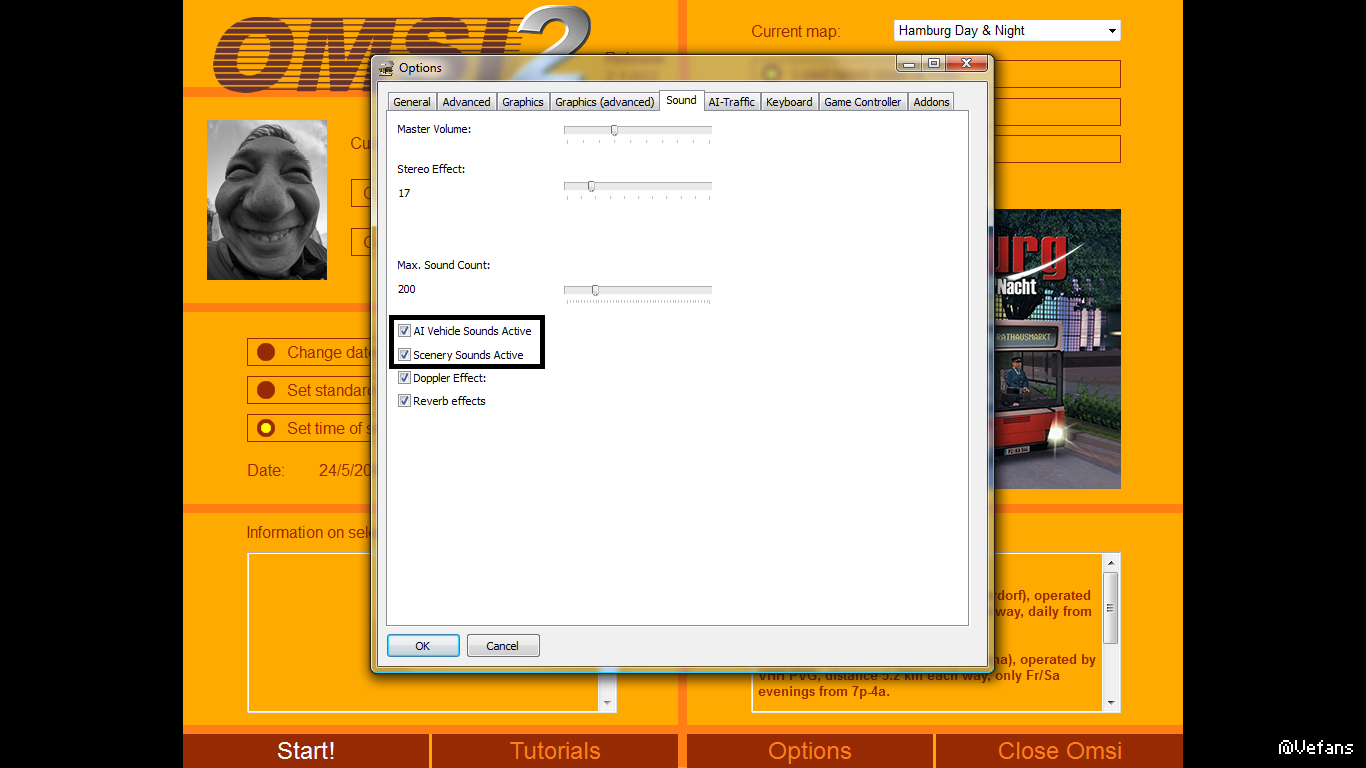The image size is (1366, 768).
Task: Expand the Current map dropdown
Action: (1112, 31)
